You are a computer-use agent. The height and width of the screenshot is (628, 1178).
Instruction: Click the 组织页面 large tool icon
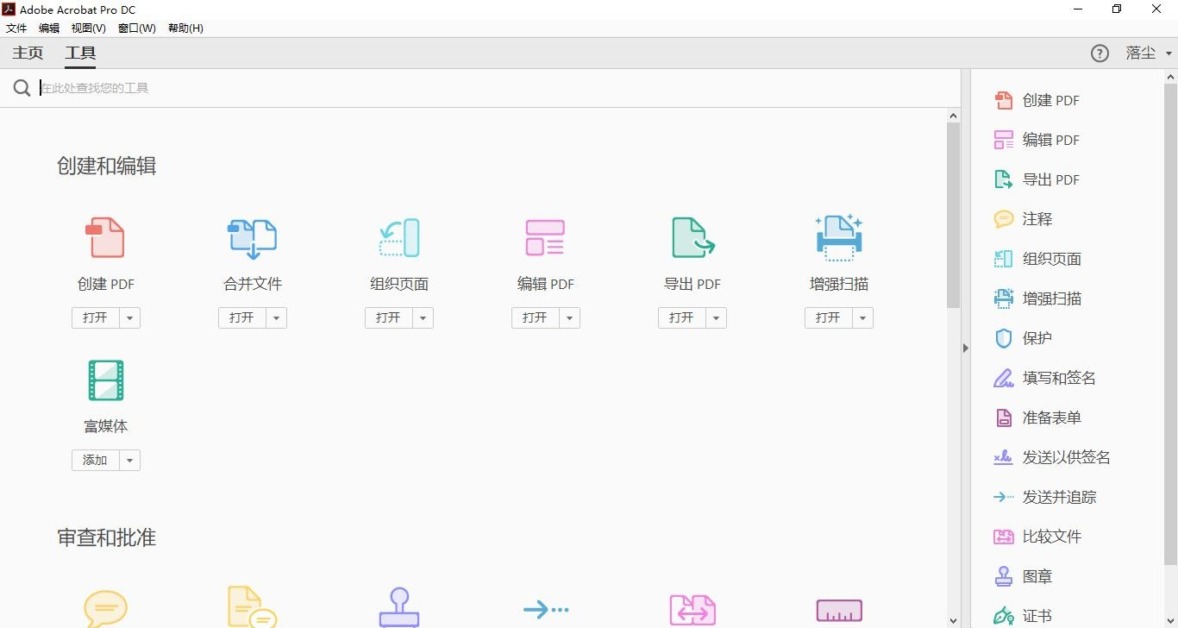(399, 238)
